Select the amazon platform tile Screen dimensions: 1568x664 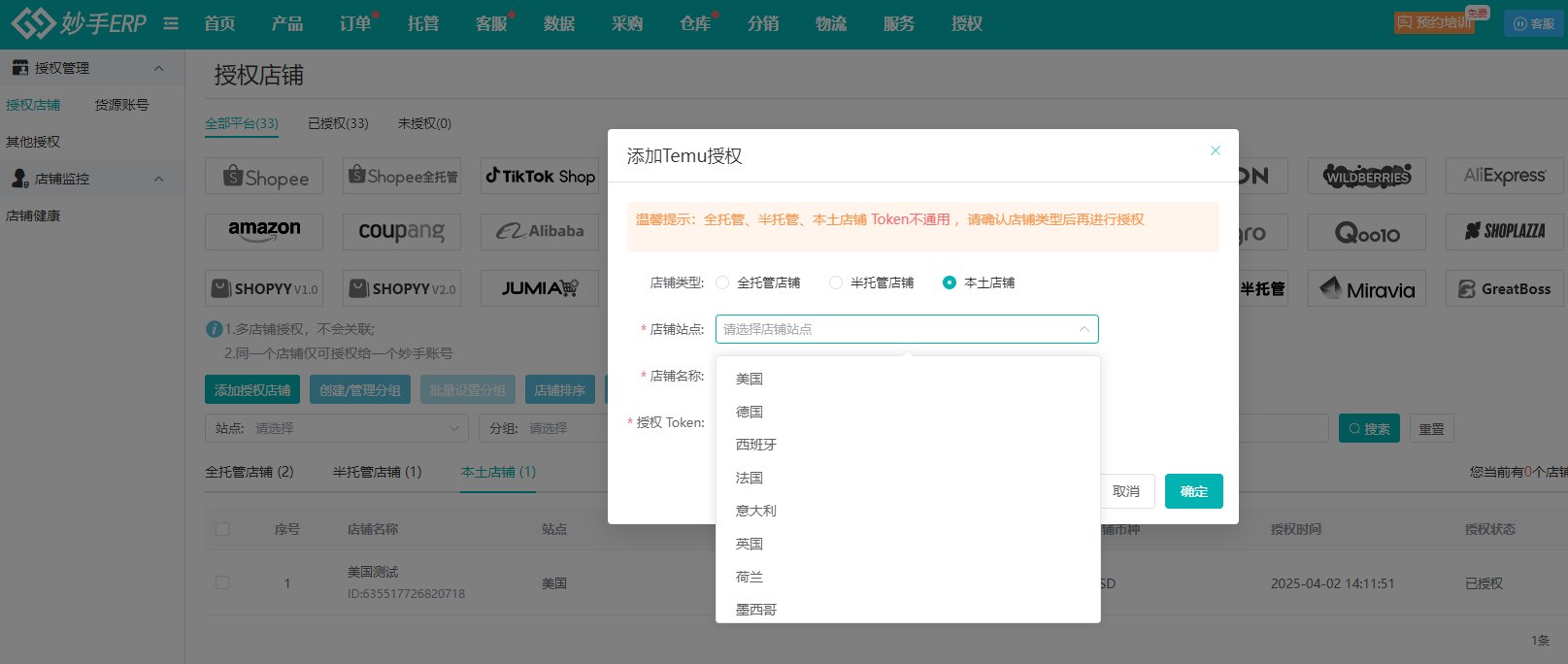click(264, 232)
